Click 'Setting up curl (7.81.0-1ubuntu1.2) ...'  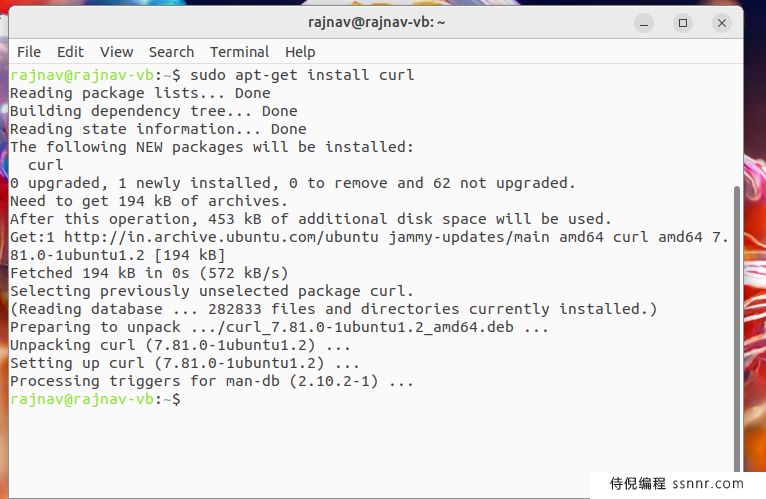click(x=185, y=363)
